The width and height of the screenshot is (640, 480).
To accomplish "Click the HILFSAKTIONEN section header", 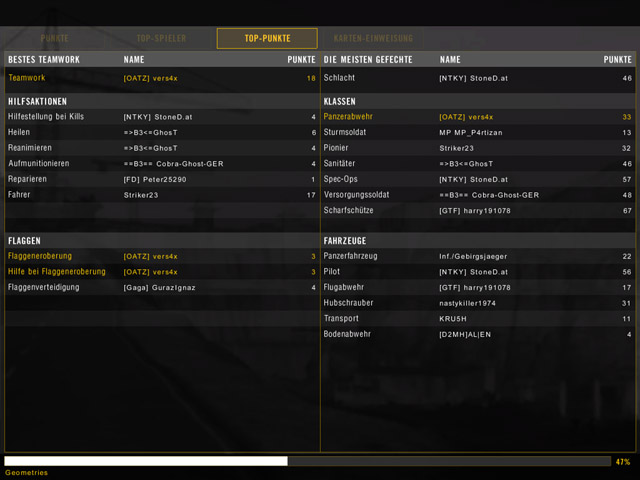I will tap(38, 101).
